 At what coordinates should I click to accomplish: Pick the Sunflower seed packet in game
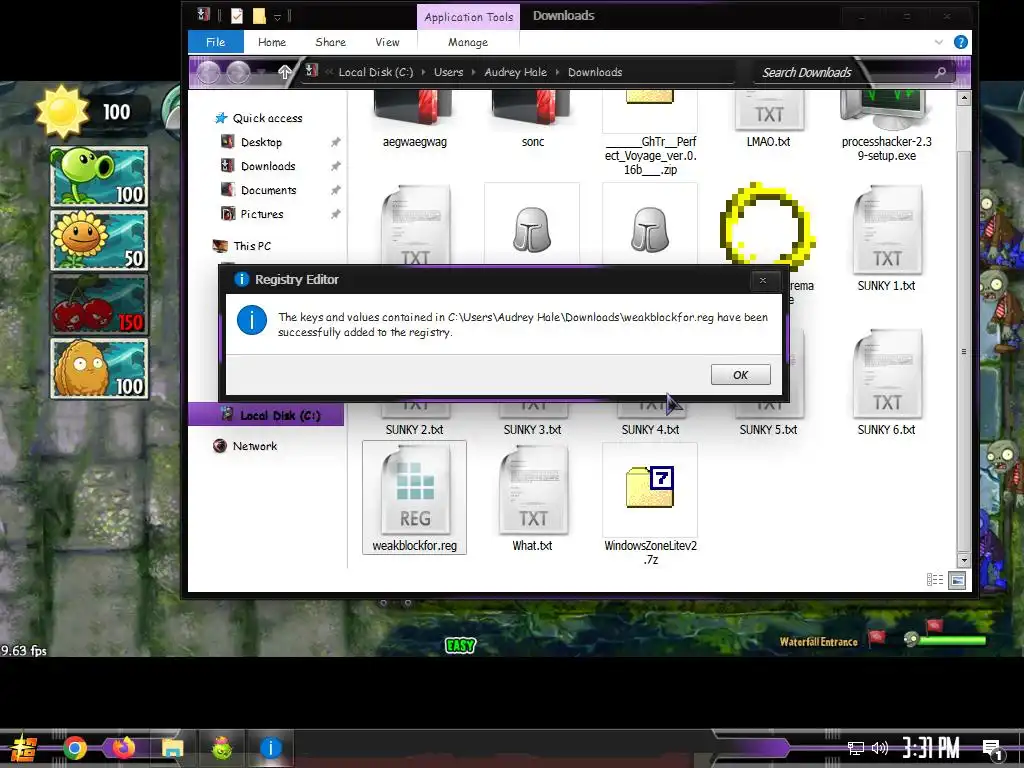[x=99, y=240]
